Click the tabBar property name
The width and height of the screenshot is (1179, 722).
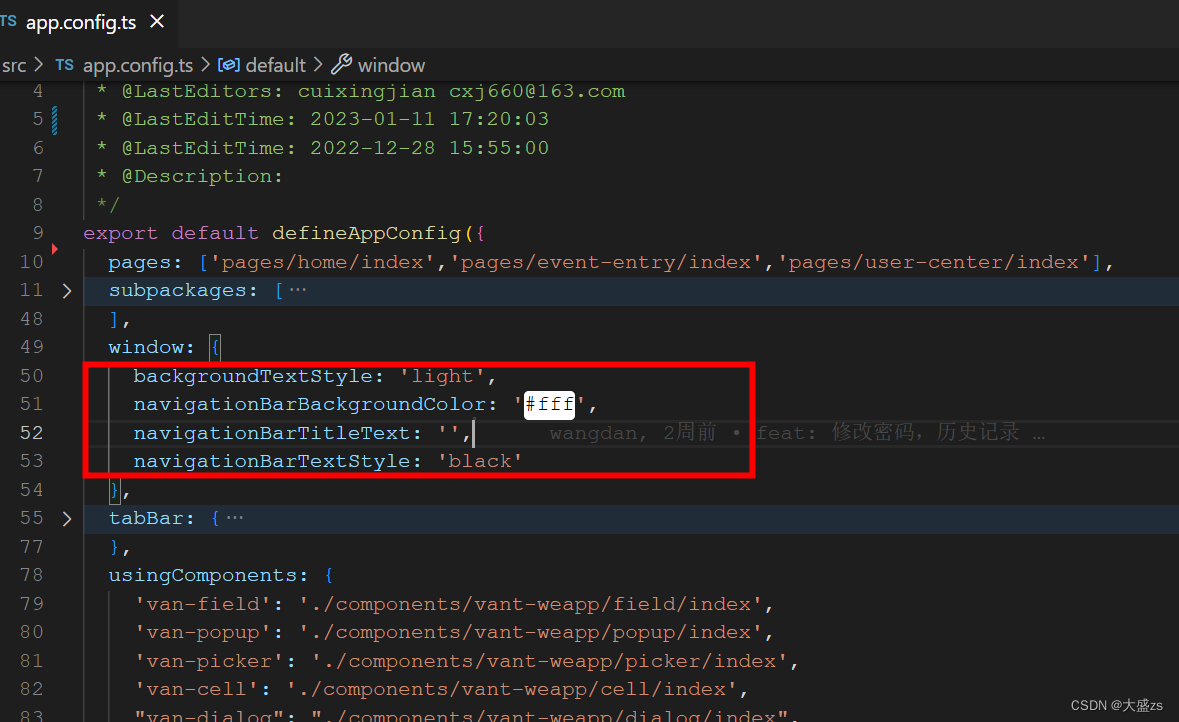pyautogui.click(x=145, y=518)
